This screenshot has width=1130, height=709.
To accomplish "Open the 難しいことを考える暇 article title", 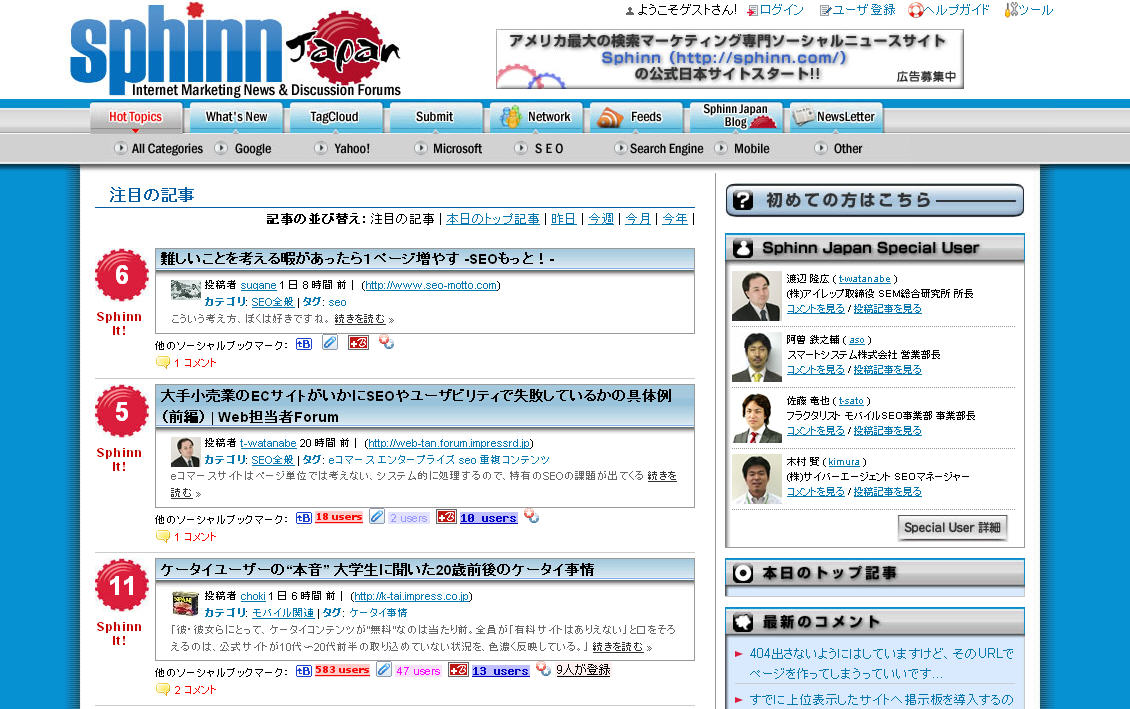I will tap(357, 258).
